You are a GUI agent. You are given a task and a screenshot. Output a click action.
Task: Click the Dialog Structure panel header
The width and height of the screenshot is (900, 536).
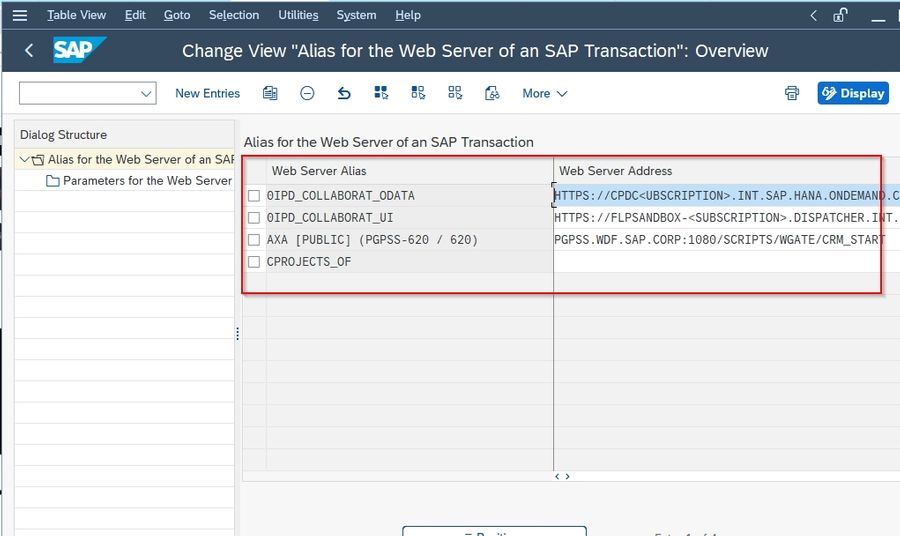pyautogui.click(x=125, y=135)
